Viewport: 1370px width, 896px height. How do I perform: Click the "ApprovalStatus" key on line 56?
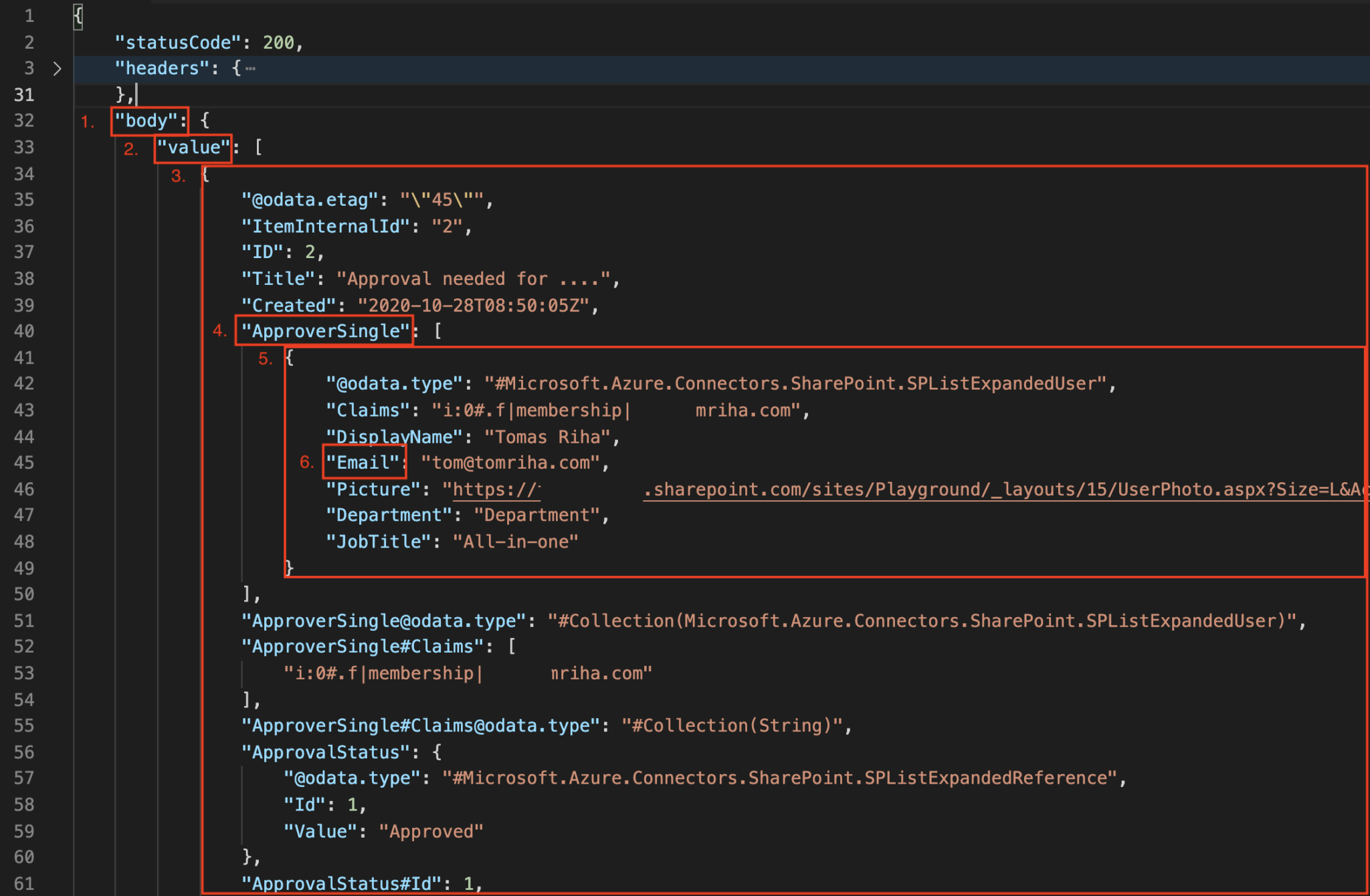(325, 753)
